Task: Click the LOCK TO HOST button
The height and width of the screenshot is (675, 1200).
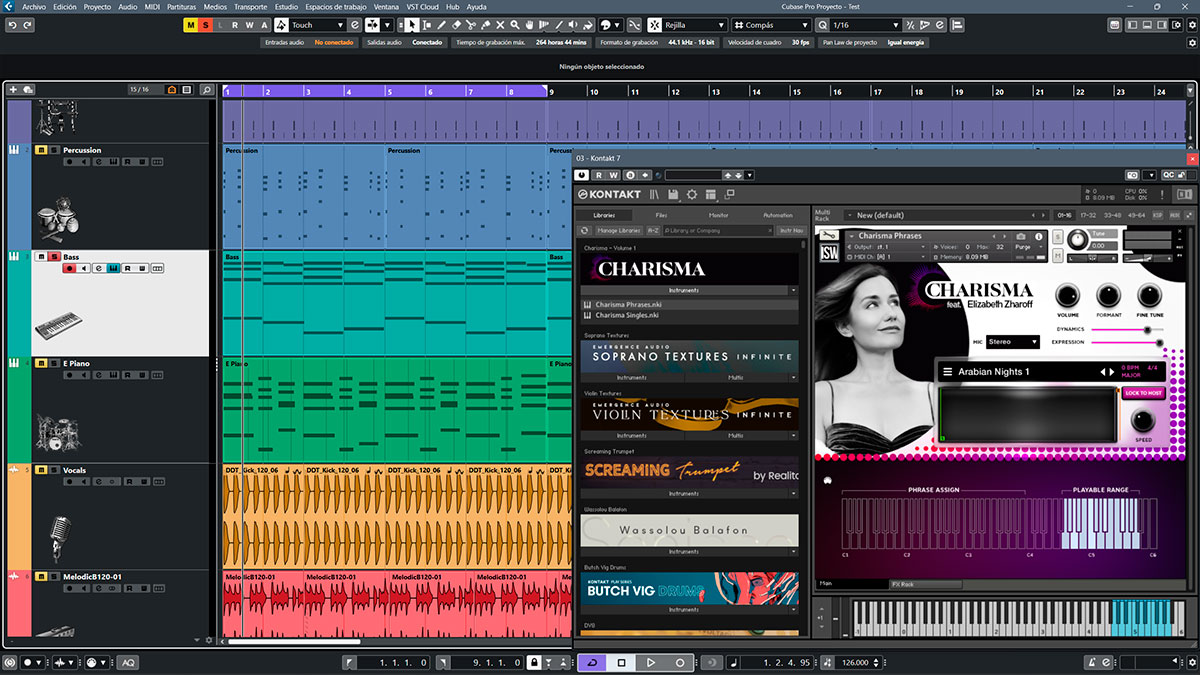Action: point(1143,393)
